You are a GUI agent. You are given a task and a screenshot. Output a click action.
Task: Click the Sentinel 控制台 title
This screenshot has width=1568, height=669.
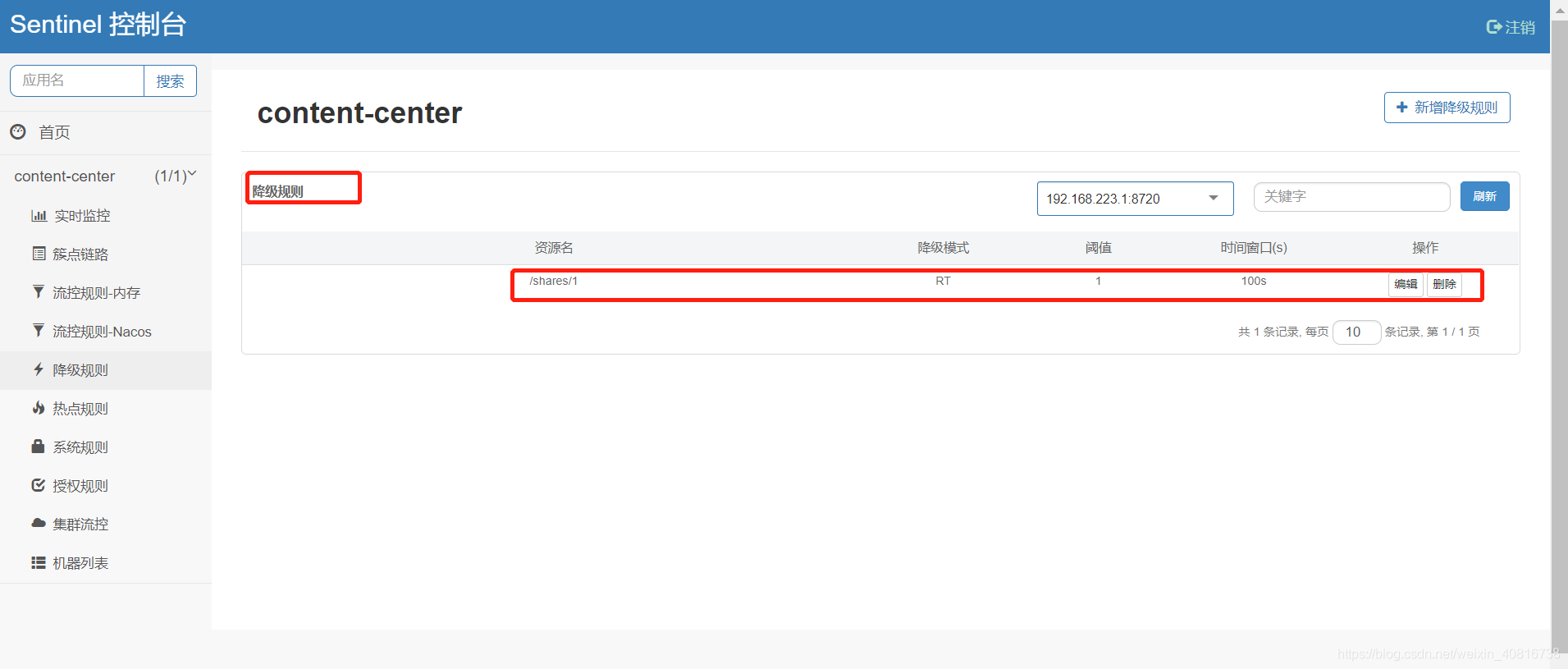98,25
